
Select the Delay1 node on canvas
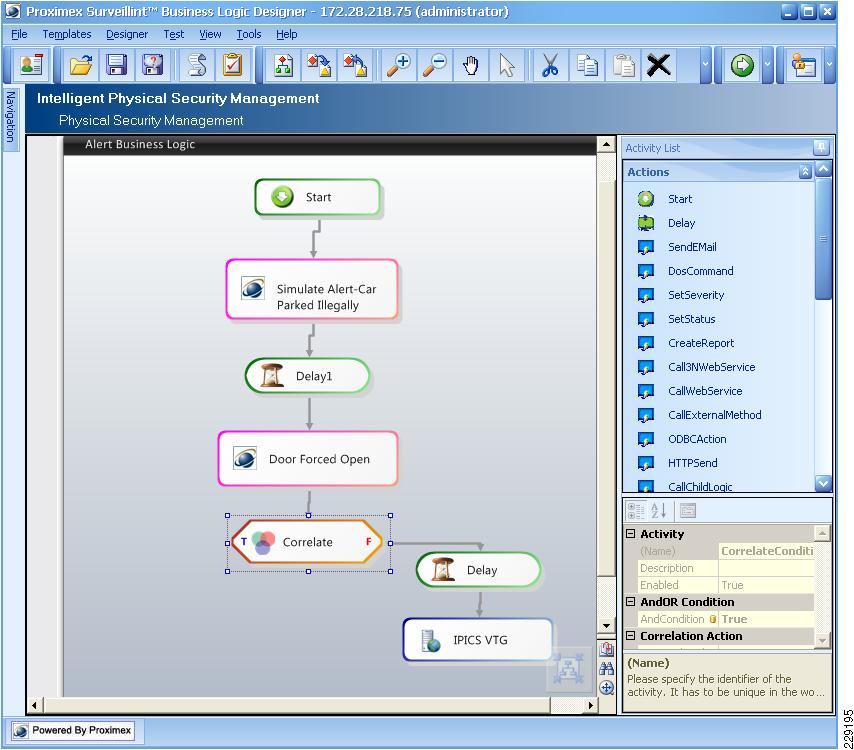coord(308,376)
